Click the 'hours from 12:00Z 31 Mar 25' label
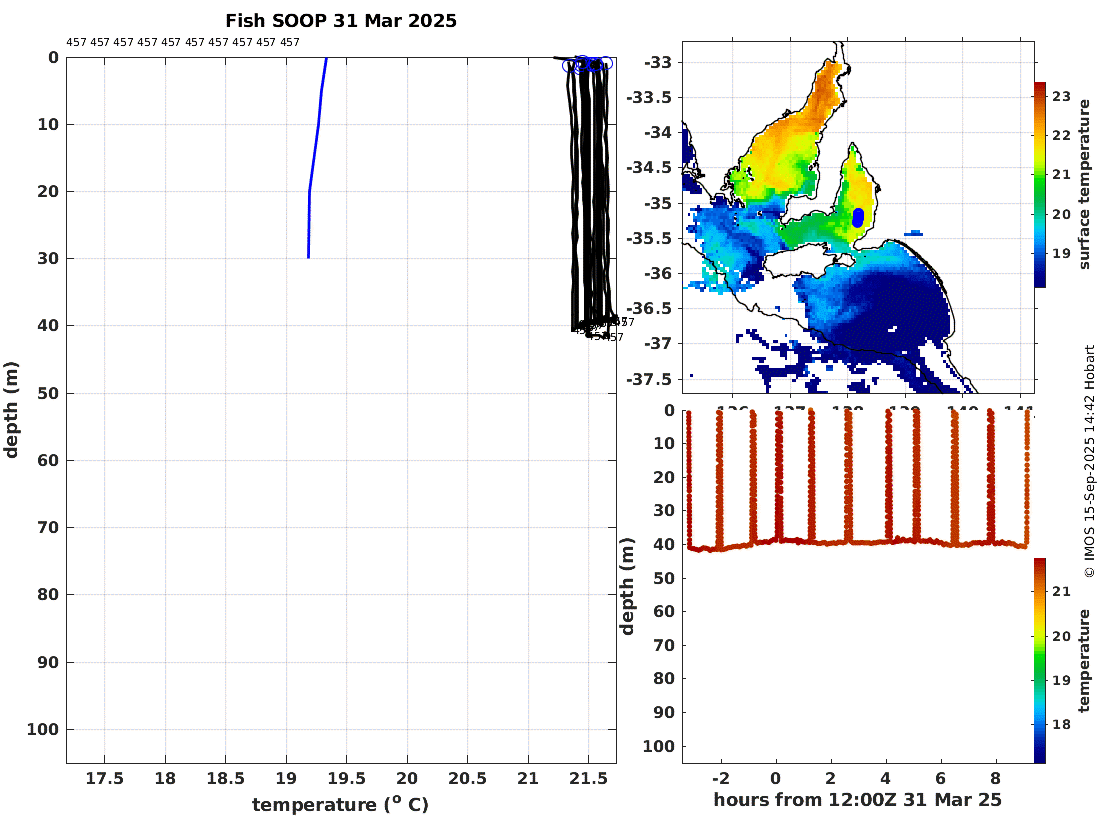Viewport: 1100px width, 820px height. pos(857,800)
